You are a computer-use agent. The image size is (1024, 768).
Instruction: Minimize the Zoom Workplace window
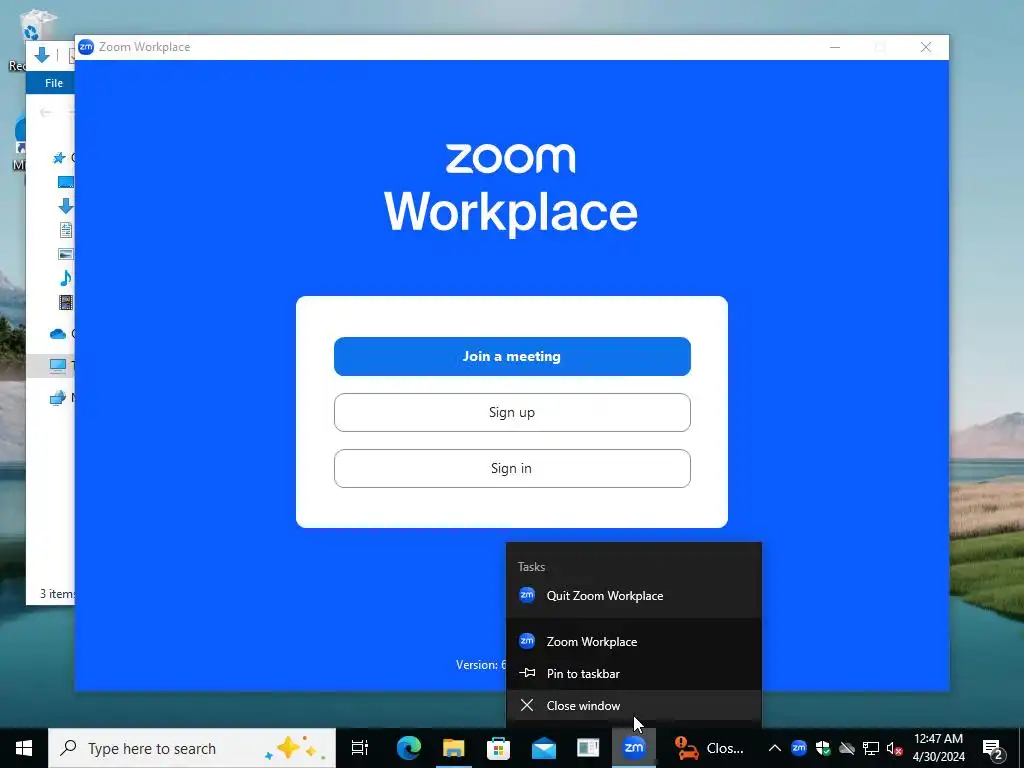click(x=835, y=47)
